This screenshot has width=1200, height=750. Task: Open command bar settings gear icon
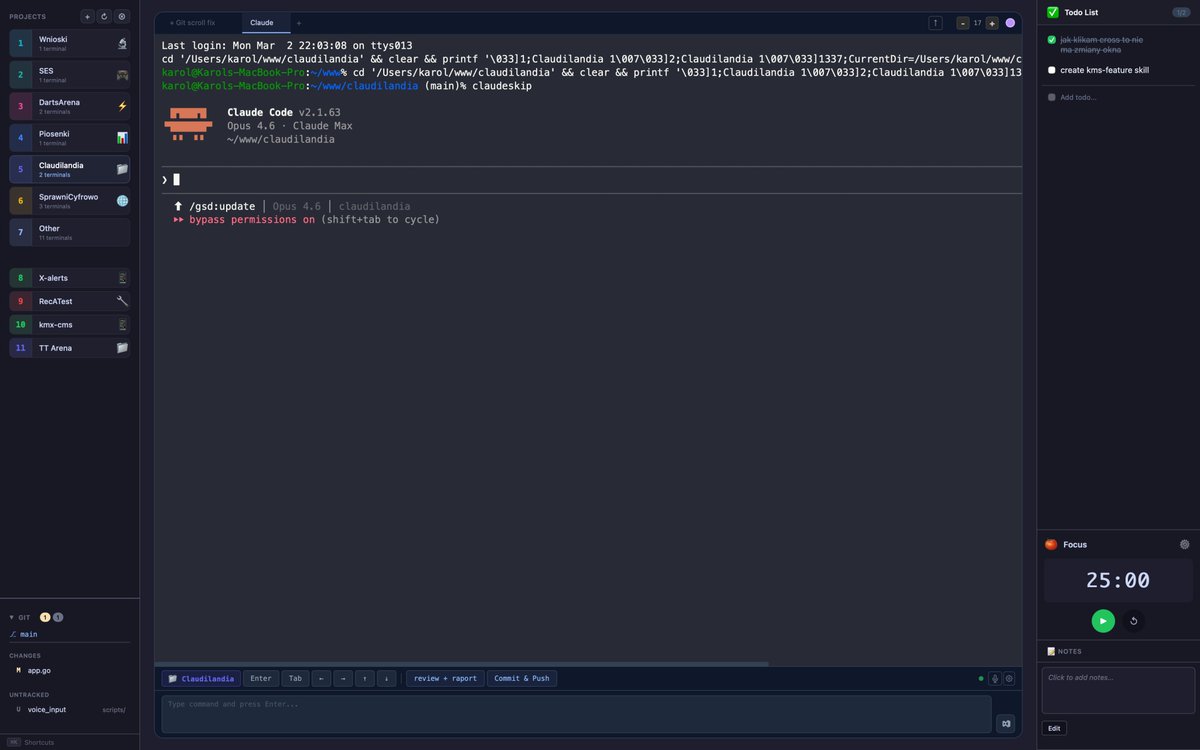click(x=1009, y=678)
